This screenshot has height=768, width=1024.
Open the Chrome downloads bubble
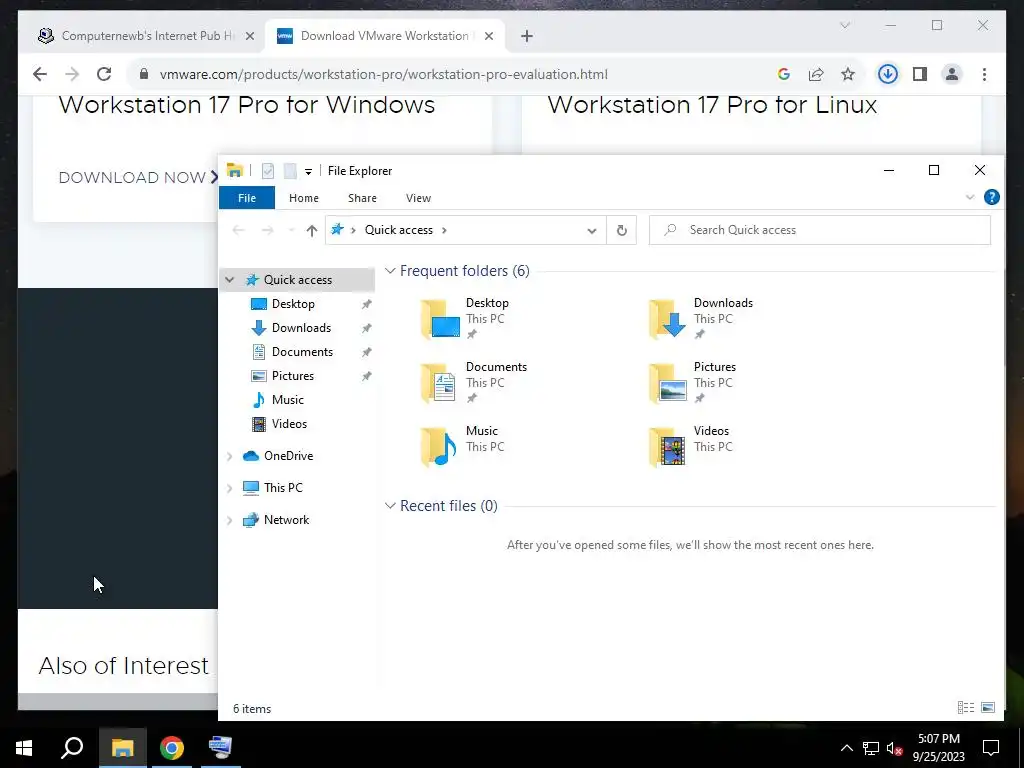point(887,74)
